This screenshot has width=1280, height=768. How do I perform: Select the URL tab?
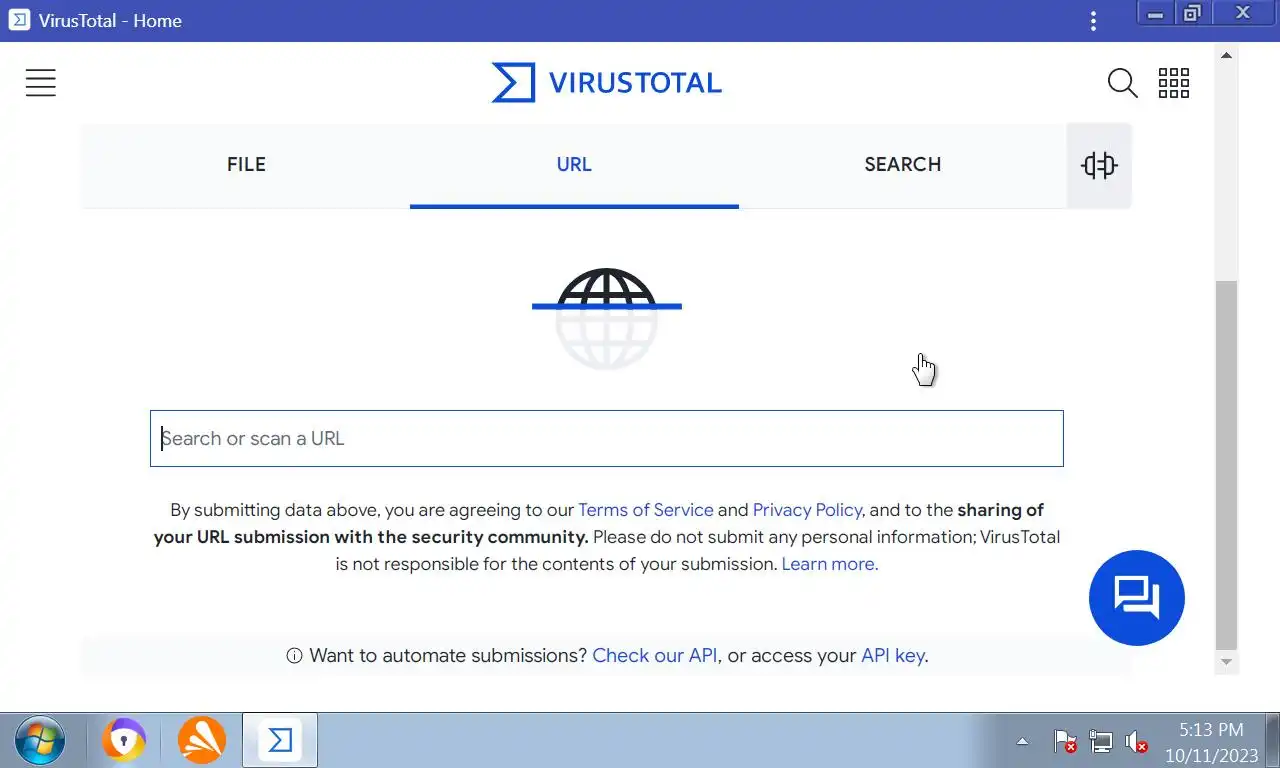click(x=574, y=165)
